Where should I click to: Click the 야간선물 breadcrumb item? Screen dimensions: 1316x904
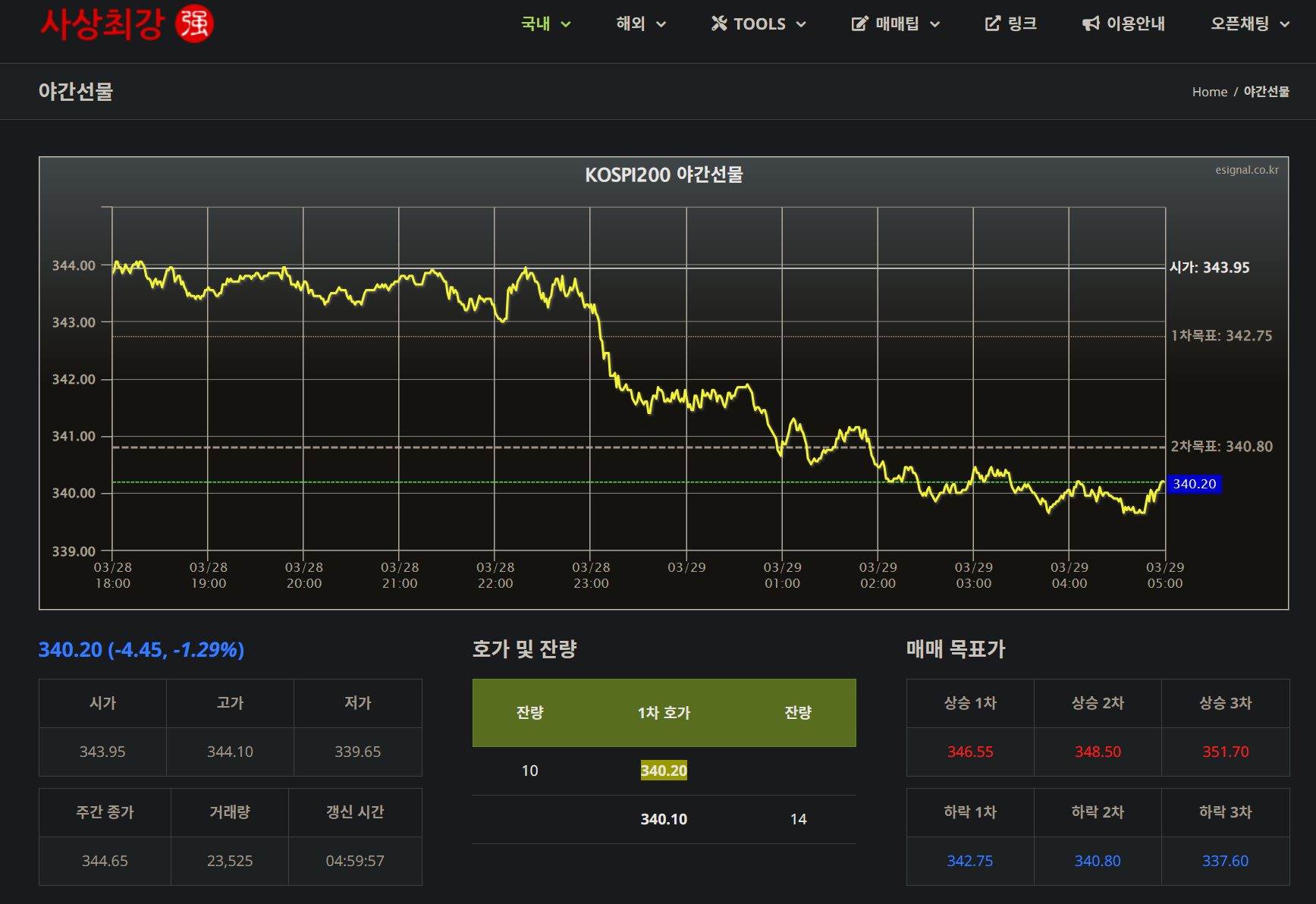coord(1266,92)
